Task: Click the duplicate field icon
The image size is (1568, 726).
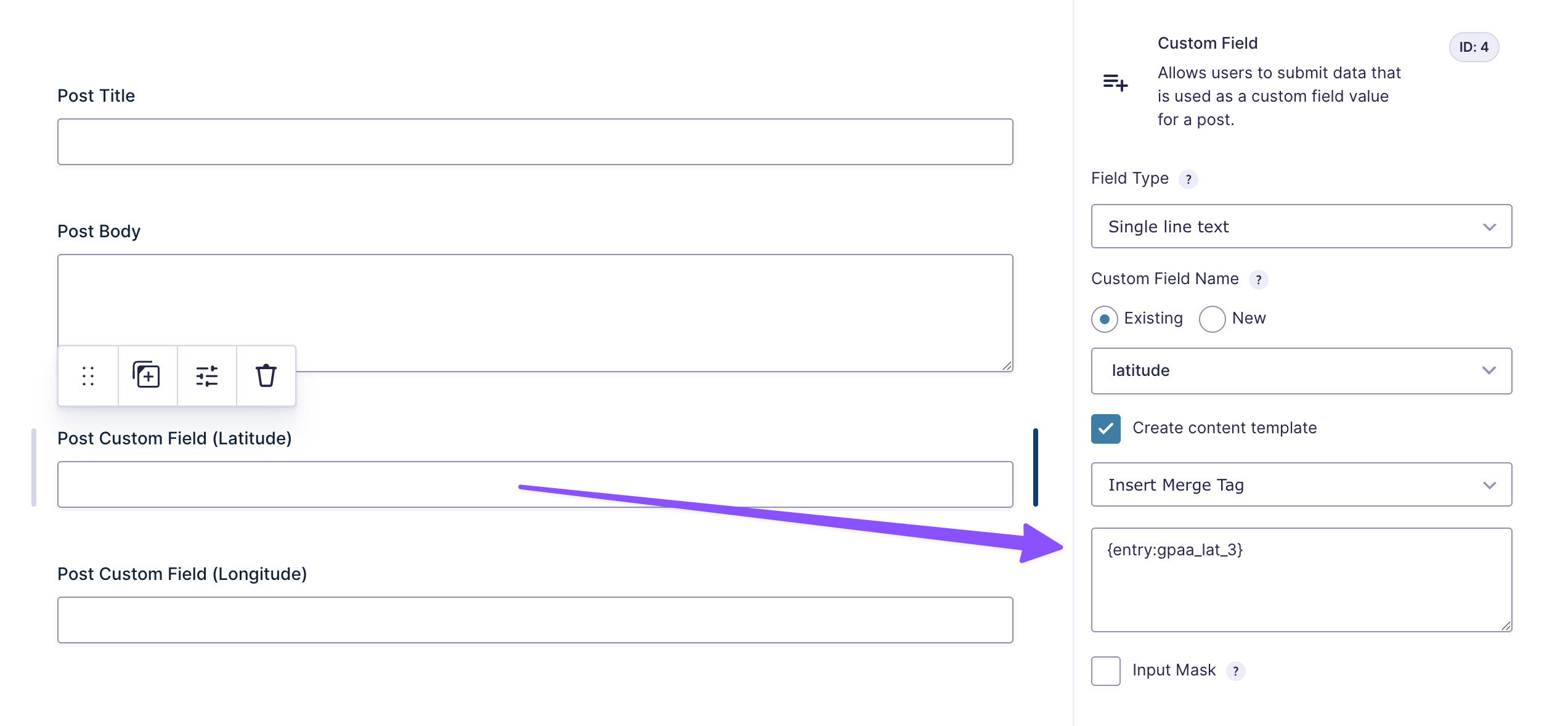Action: 147,375
